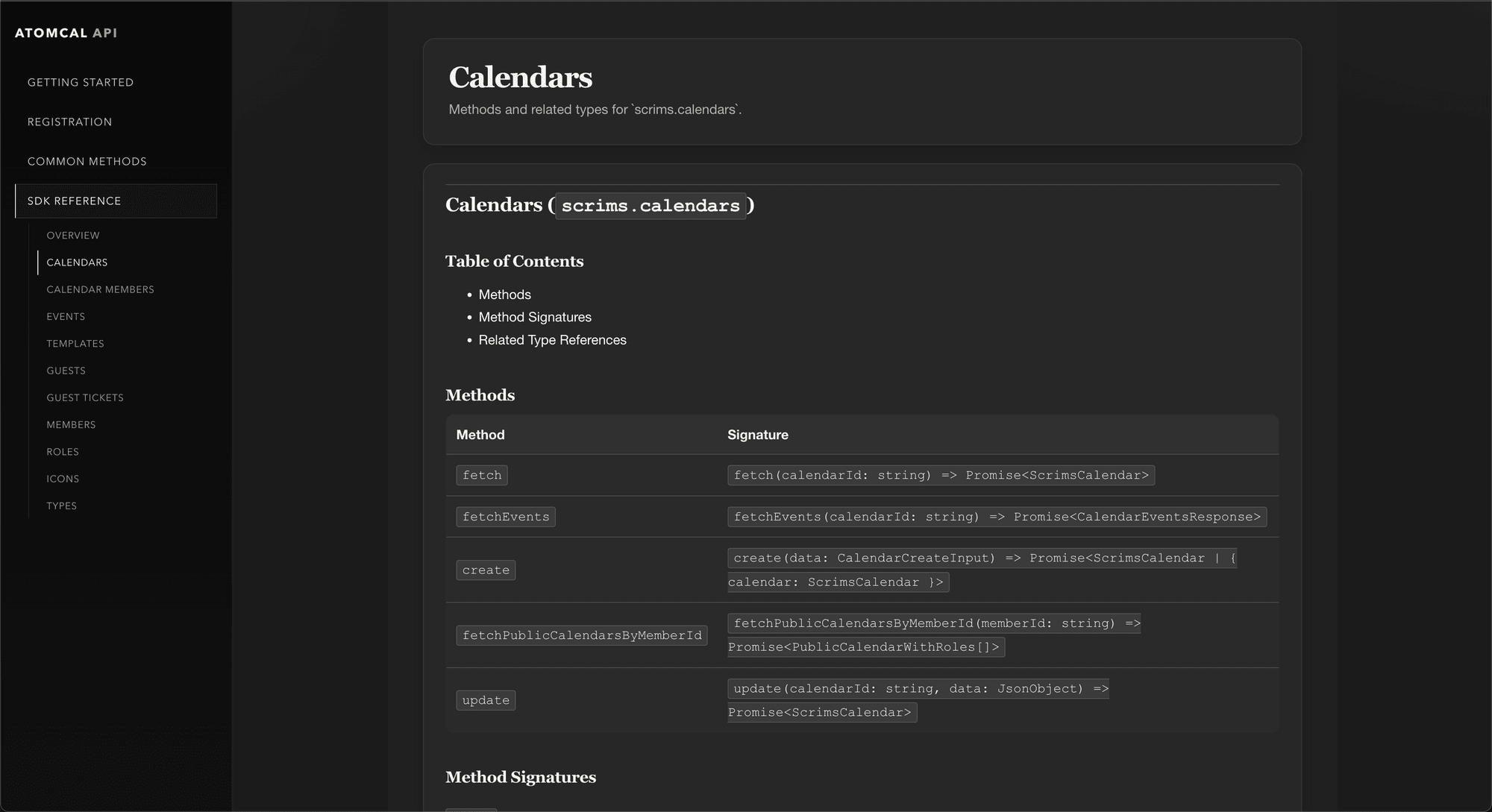Open the CALENDARS reference page

[x=76, y=262]
